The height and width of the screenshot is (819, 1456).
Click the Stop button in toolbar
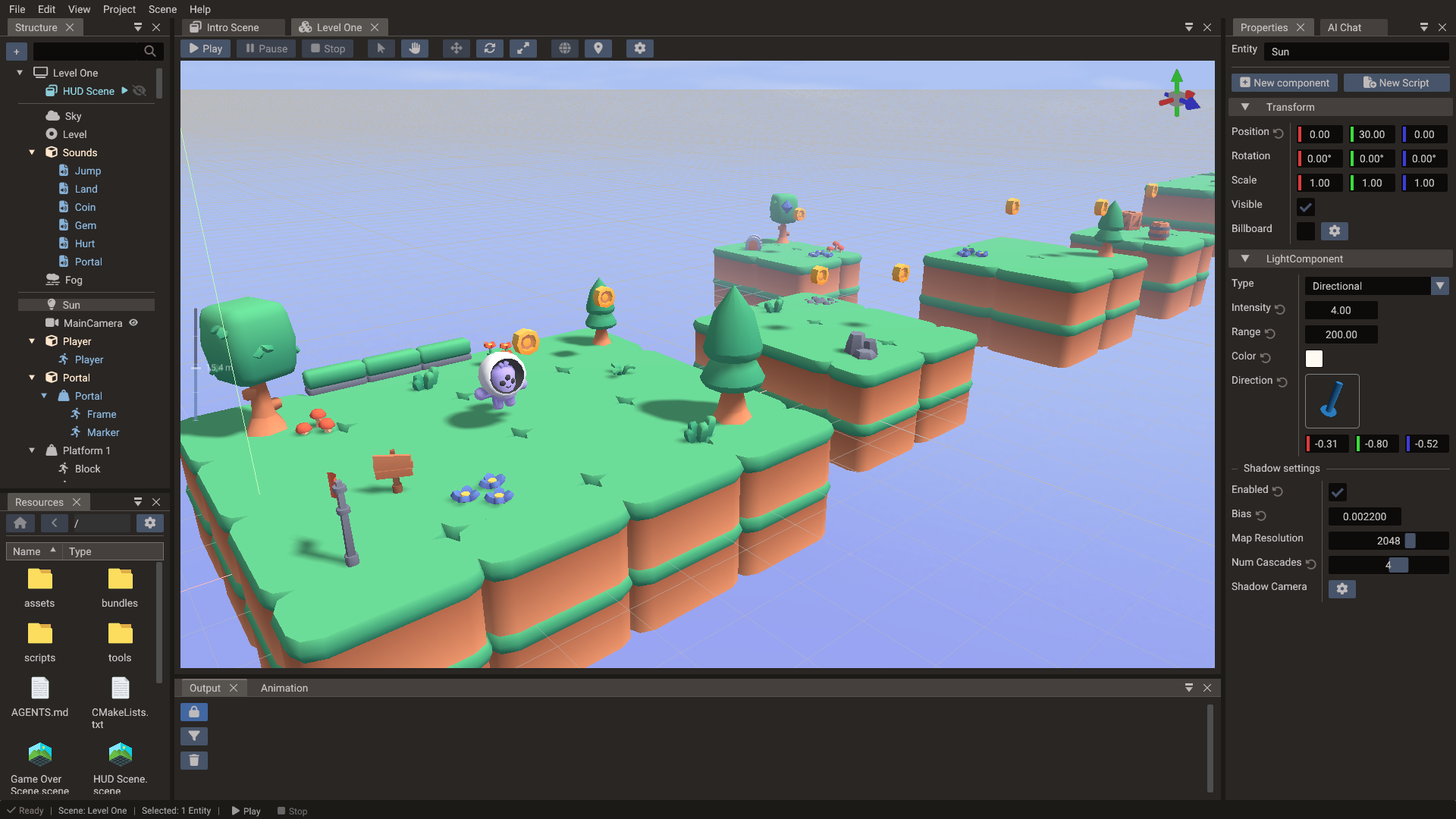(x=328, y=49)
